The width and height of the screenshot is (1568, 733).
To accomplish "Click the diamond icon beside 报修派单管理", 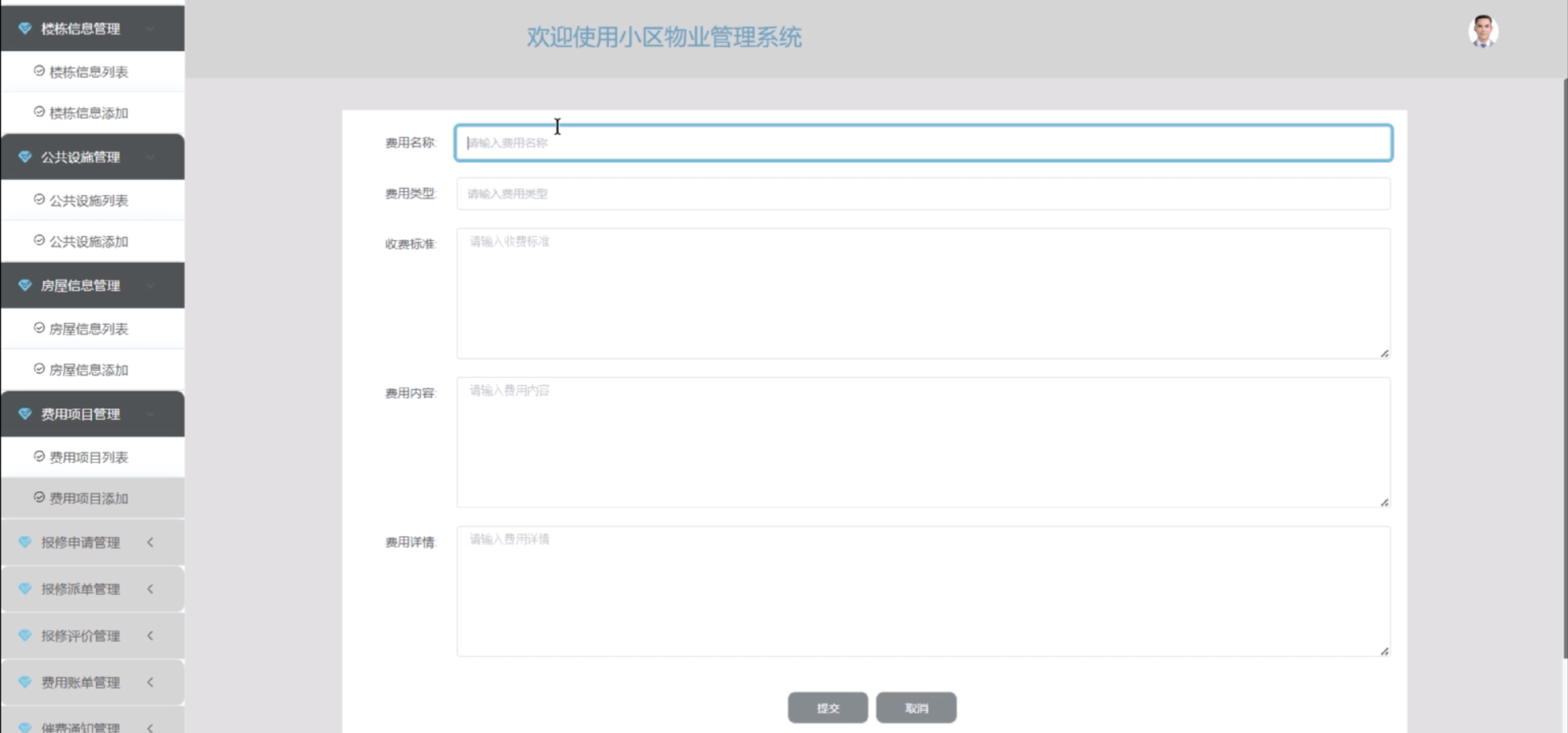I will click(24, 589).
